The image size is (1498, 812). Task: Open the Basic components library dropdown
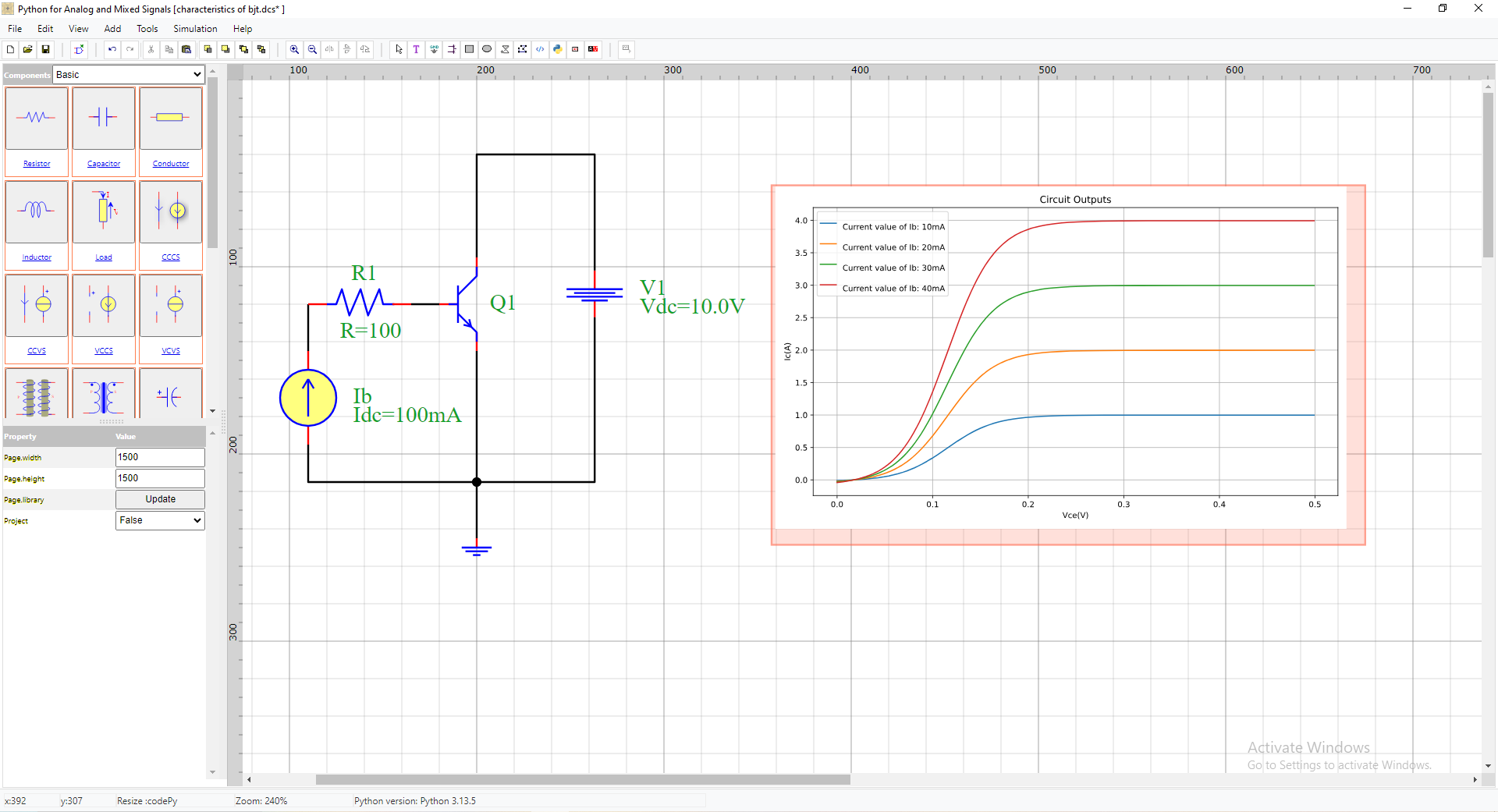[129, 75]
